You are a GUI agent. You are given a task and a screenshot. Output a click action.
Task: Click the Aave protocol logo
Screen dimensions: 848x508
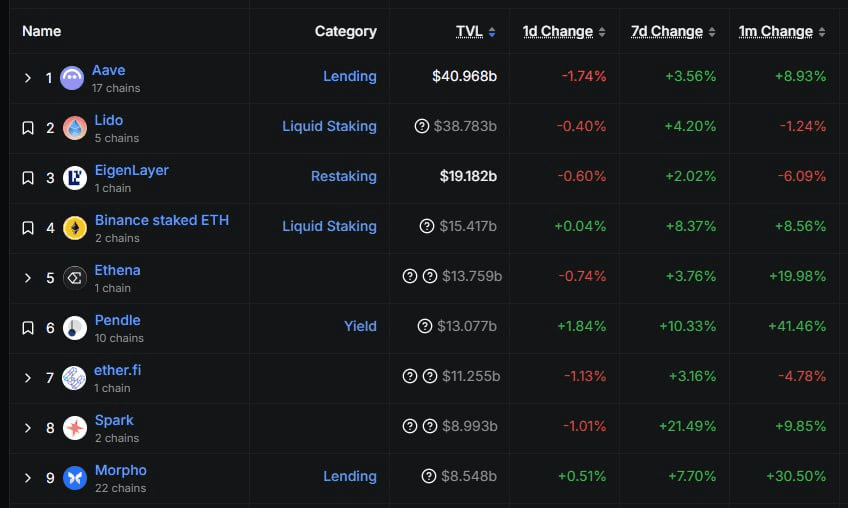click(72, 78)
